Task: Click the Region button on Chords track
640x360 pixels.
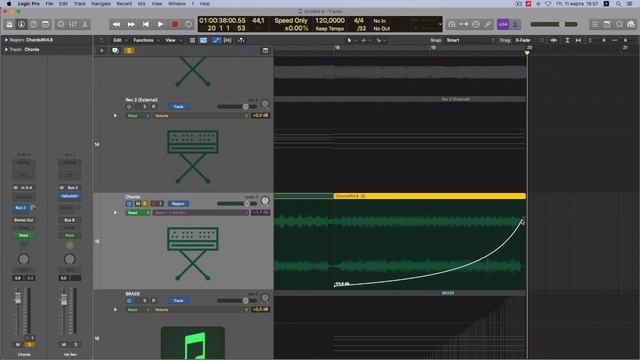Action: [178, 204]
